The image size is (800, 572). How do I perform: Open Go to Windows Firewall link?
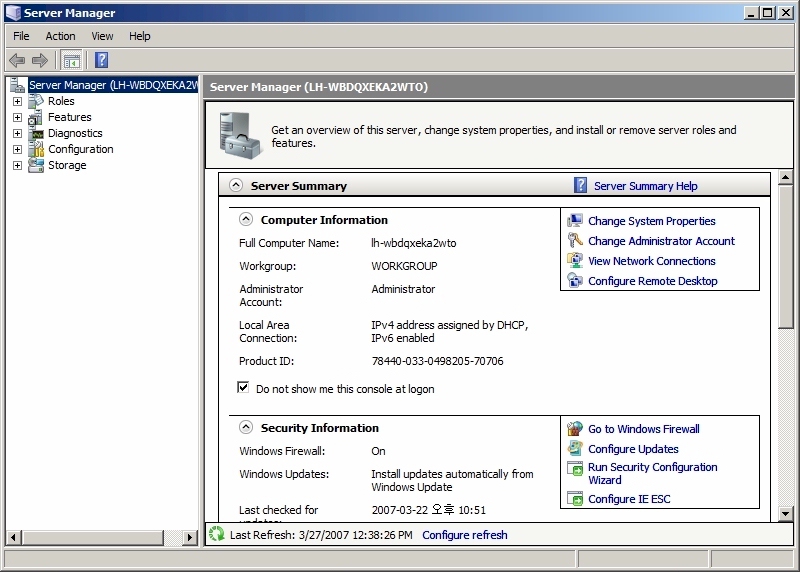pos(644,429)
